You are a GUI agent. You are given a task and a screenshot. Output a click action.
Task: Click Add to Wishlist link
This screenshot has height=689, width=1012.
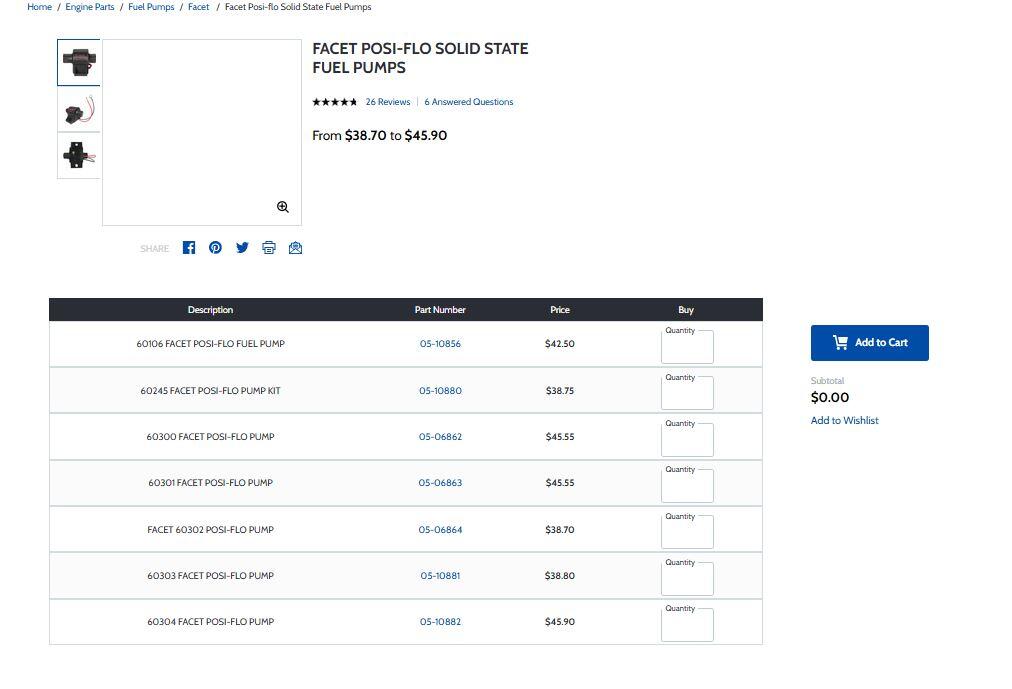(844, 421)
